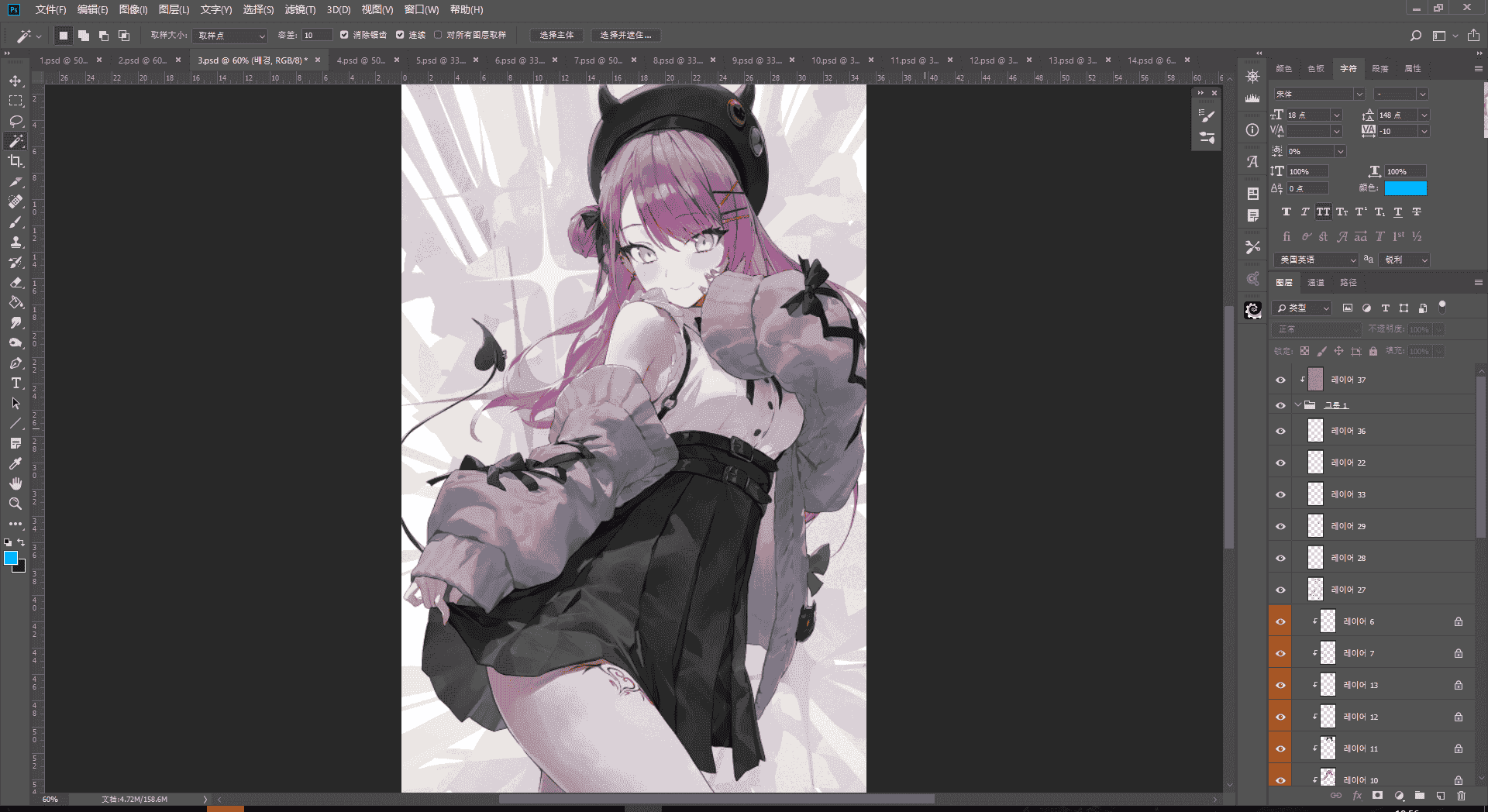Select the Eyedropper tool
Screen dimensions: 1488x812
(x=15, y=463)
